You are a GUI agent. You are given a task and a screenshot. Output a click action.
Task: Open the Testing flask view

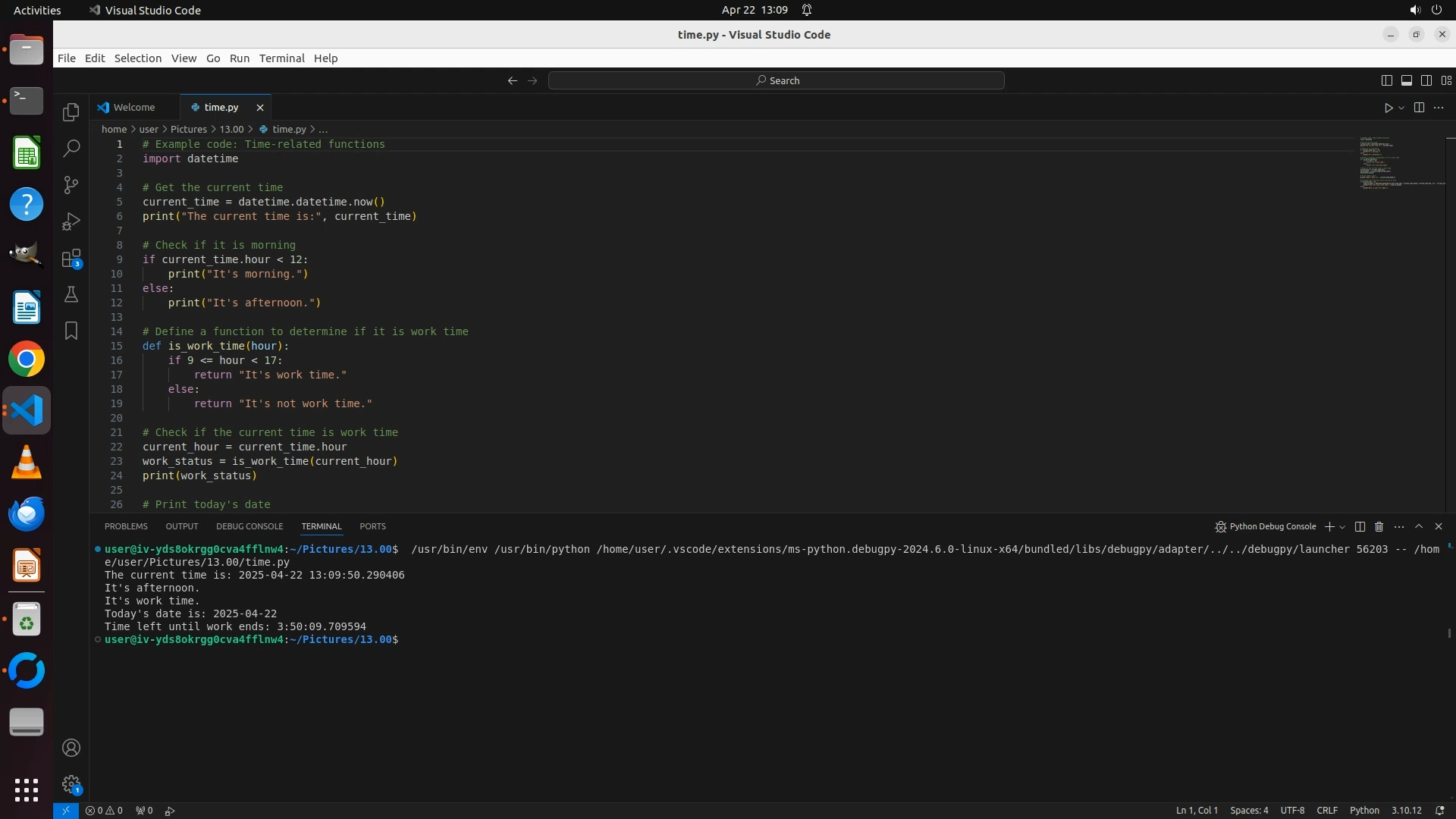[x=71, y=294]
